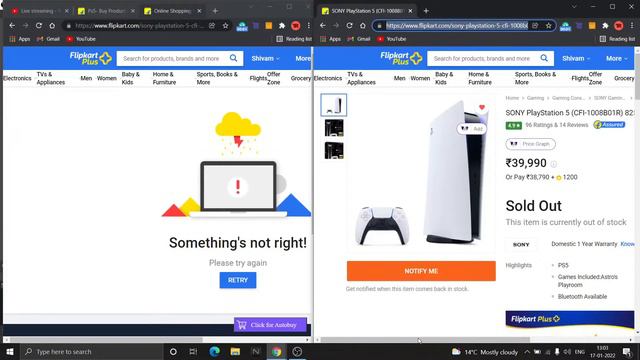Open home page in left browser window
The height and width of the screenshot is (360, 640).
52,26
